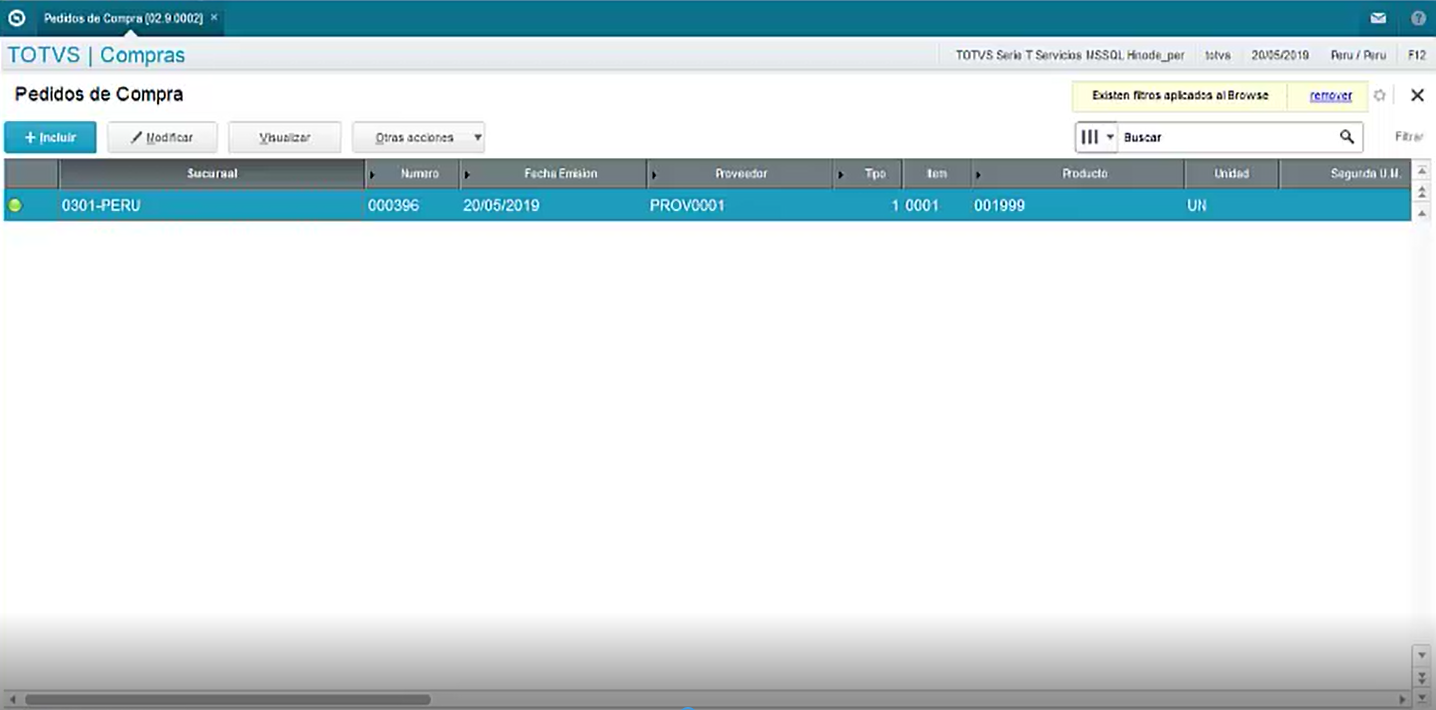Open the search column selector dropdown
The width and height of the screenshot is (1436, 710).
[1096, 137]
